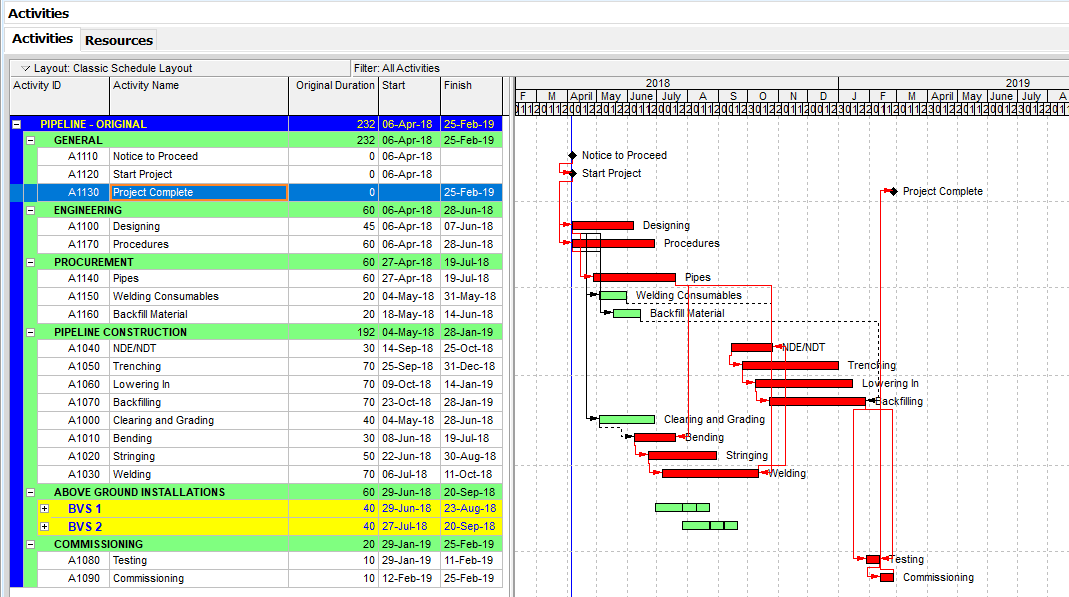Collapse the COMMISSIONING group
Screen dimensions: 1069x597
tap(31, 545)
